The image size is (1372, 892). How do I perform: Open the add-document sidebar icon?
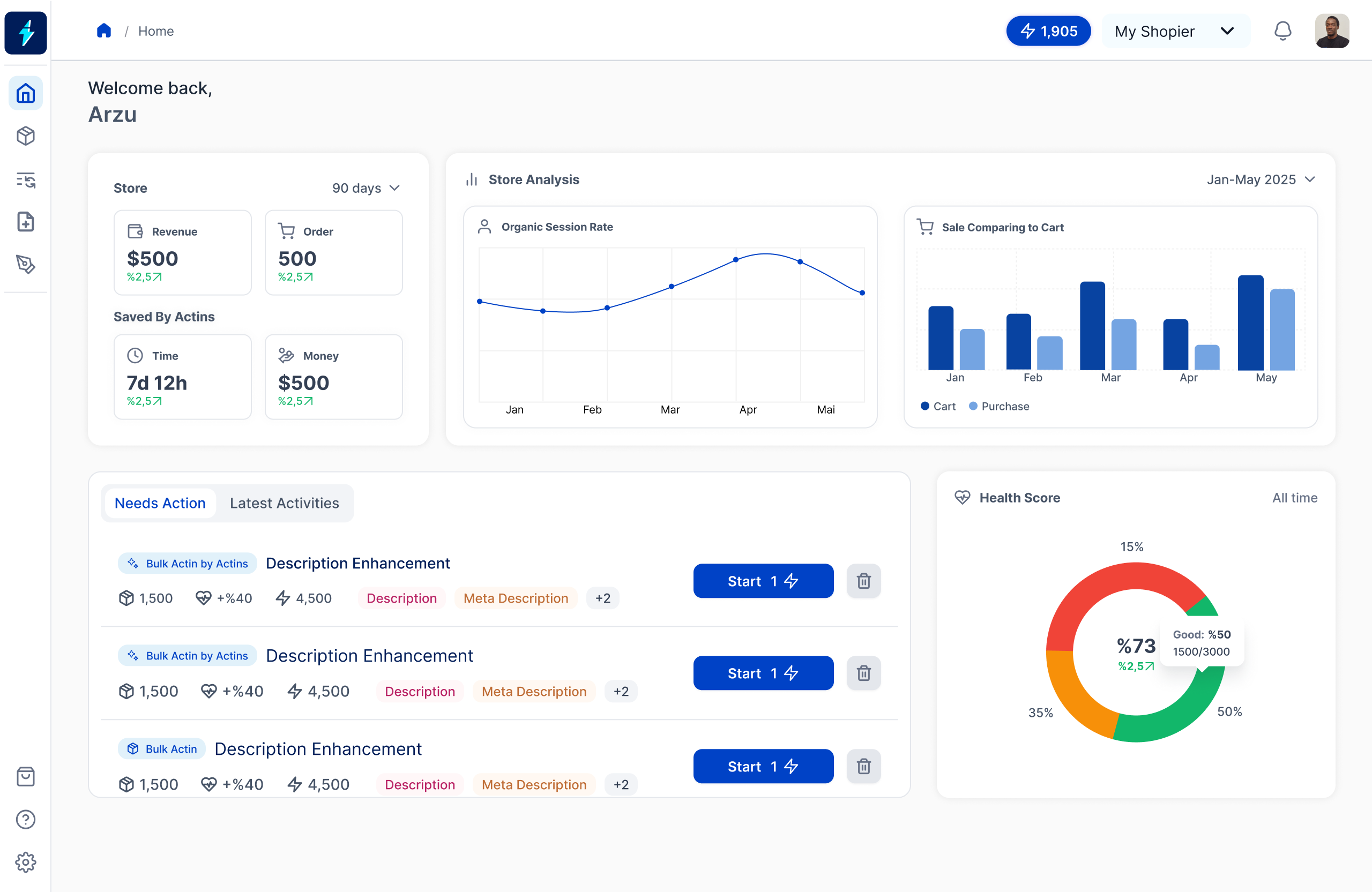click(x=25, y=222)
